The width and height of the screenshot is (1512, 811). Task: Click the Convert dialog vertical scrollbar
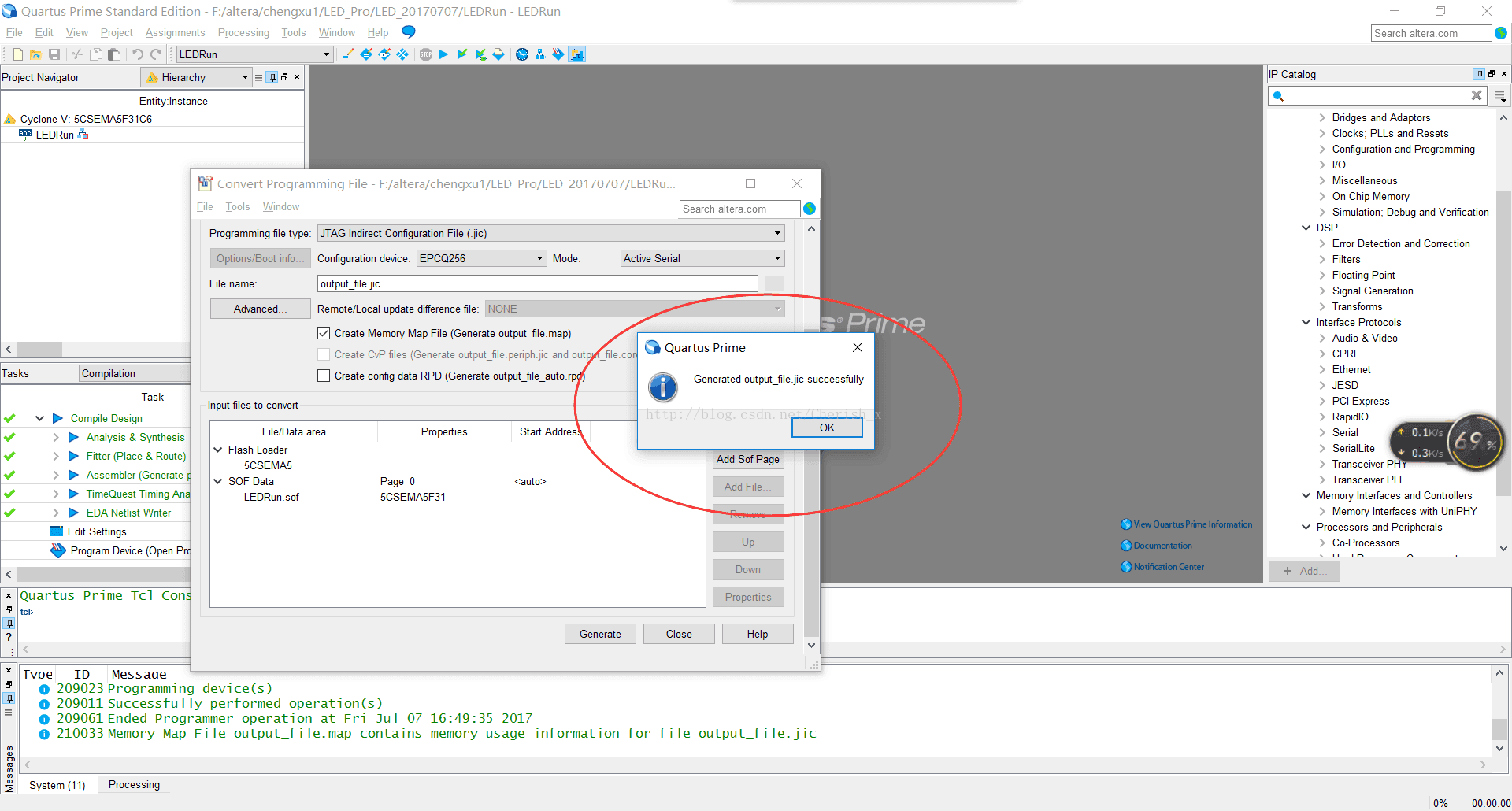click(811, 437)
